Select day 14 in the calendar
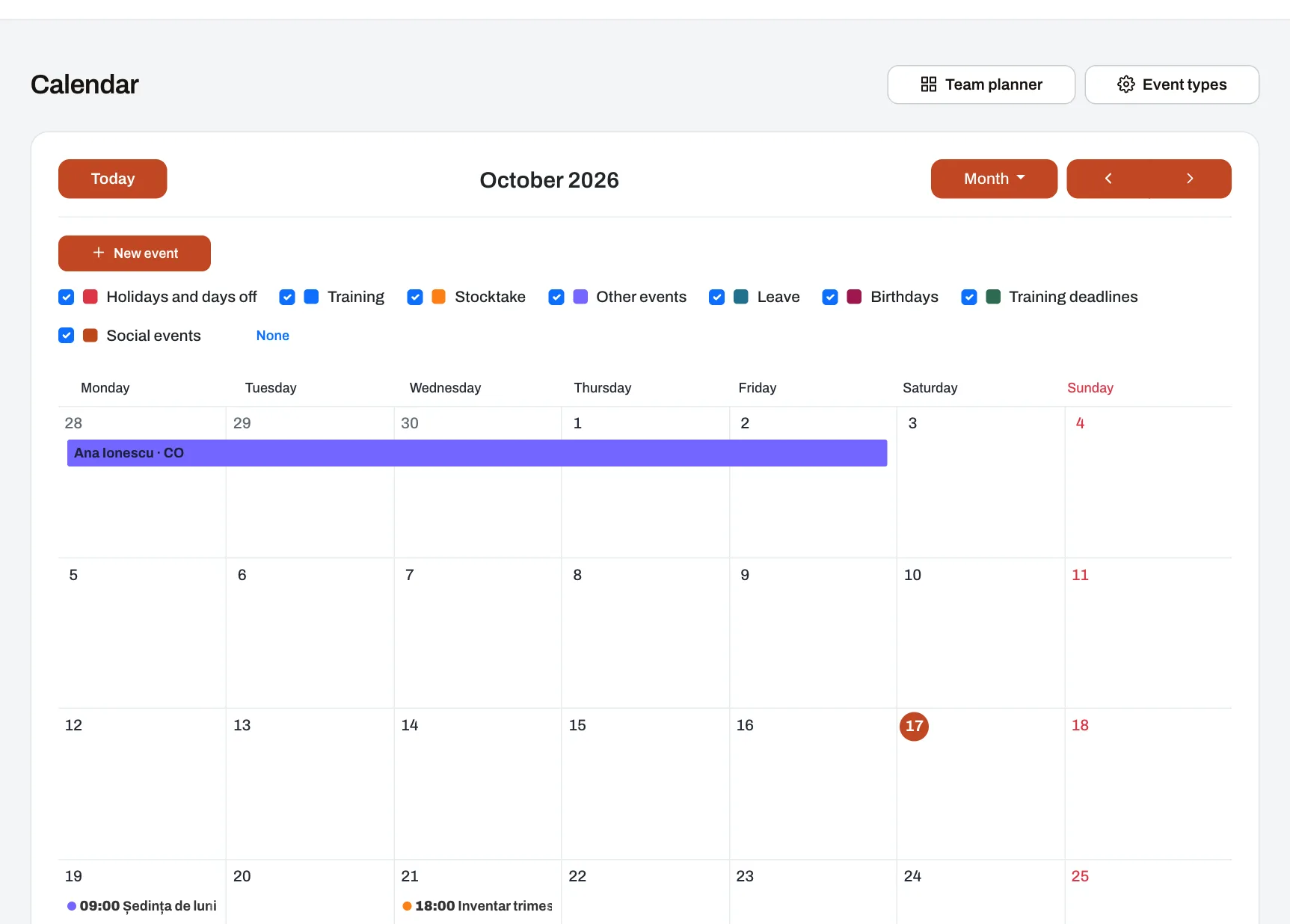 coord(410,725)
